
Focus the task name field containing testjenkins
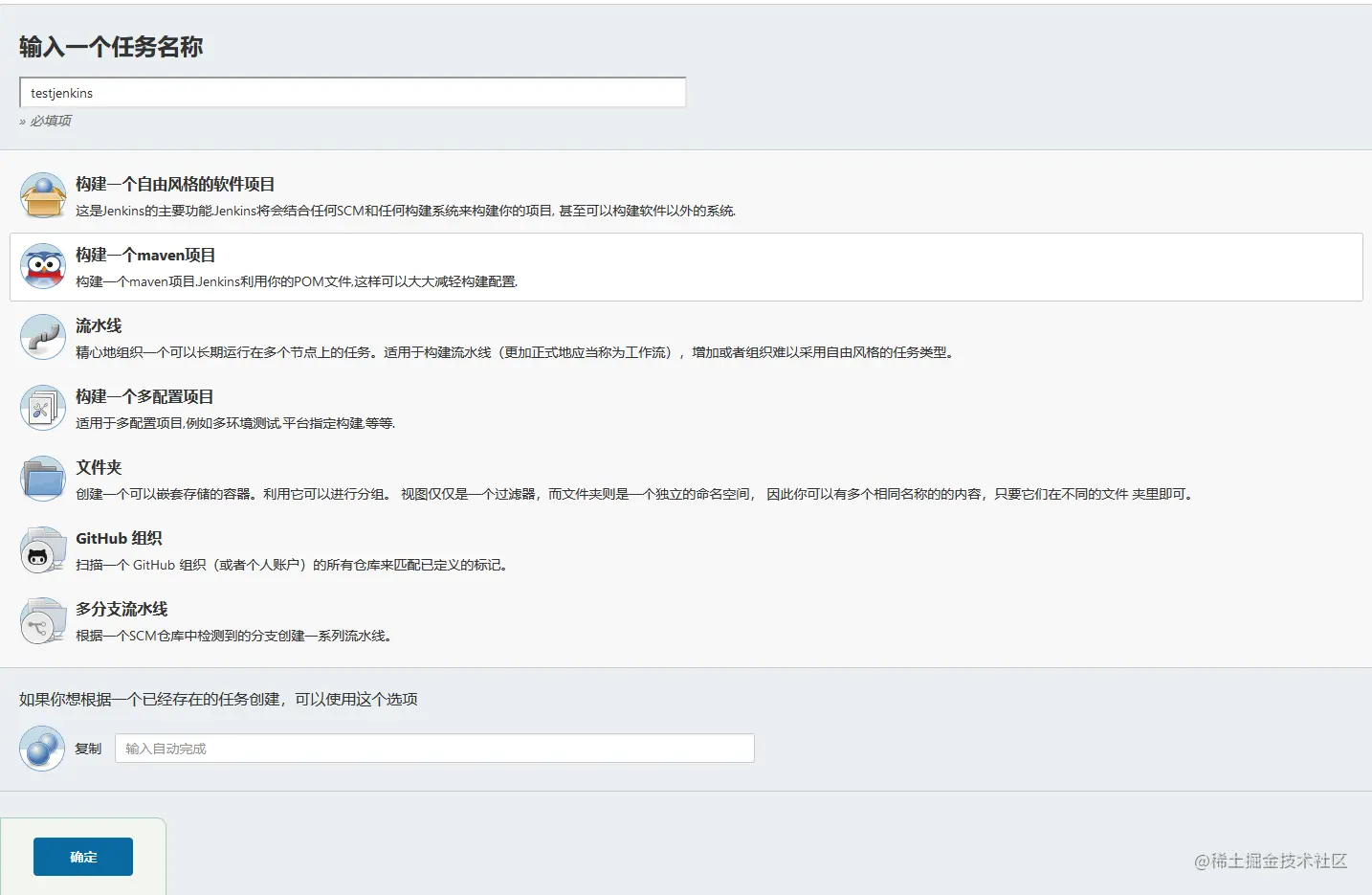352,93
